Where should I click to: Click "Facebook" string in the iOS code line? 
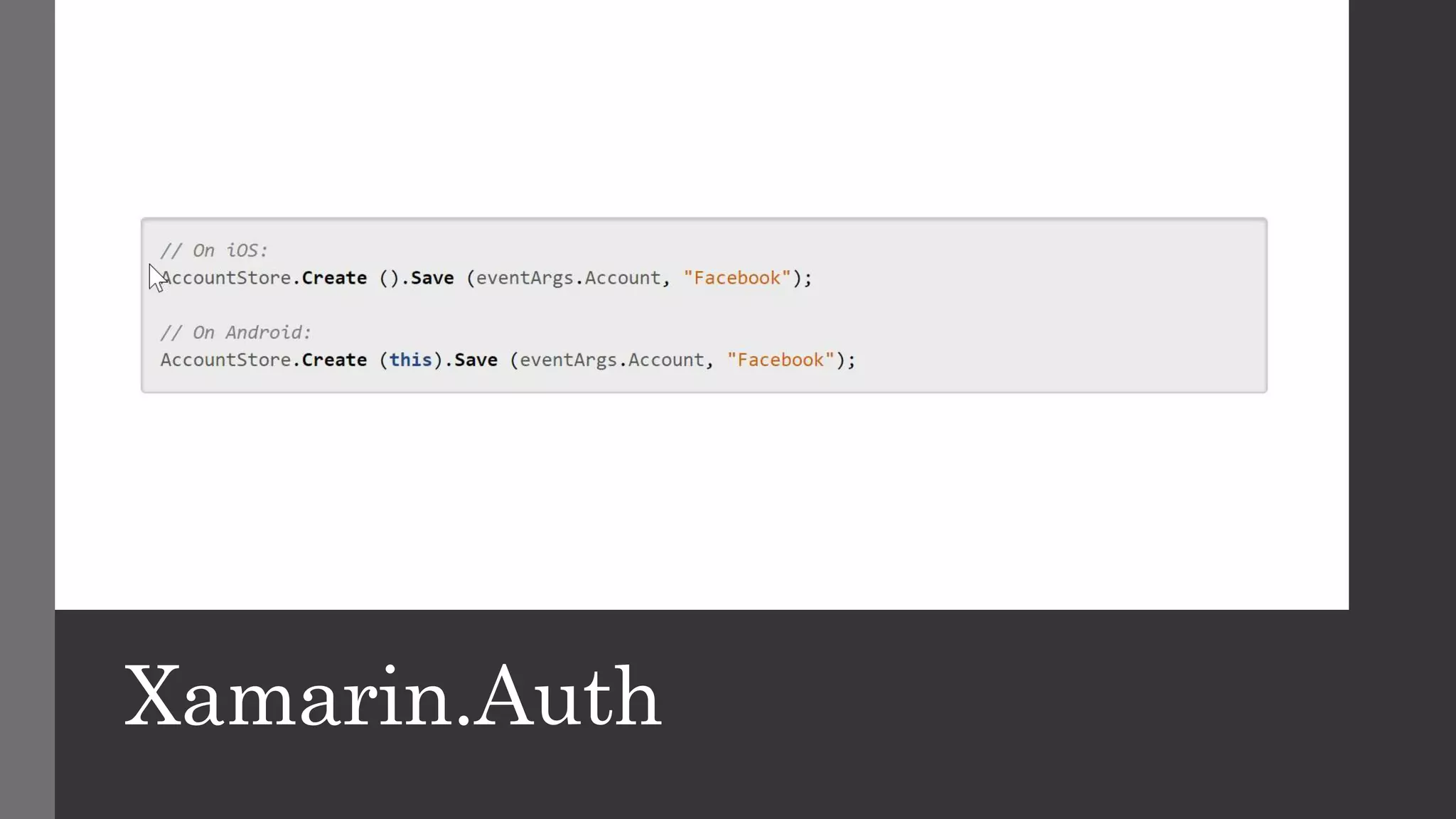click(737, 277)
